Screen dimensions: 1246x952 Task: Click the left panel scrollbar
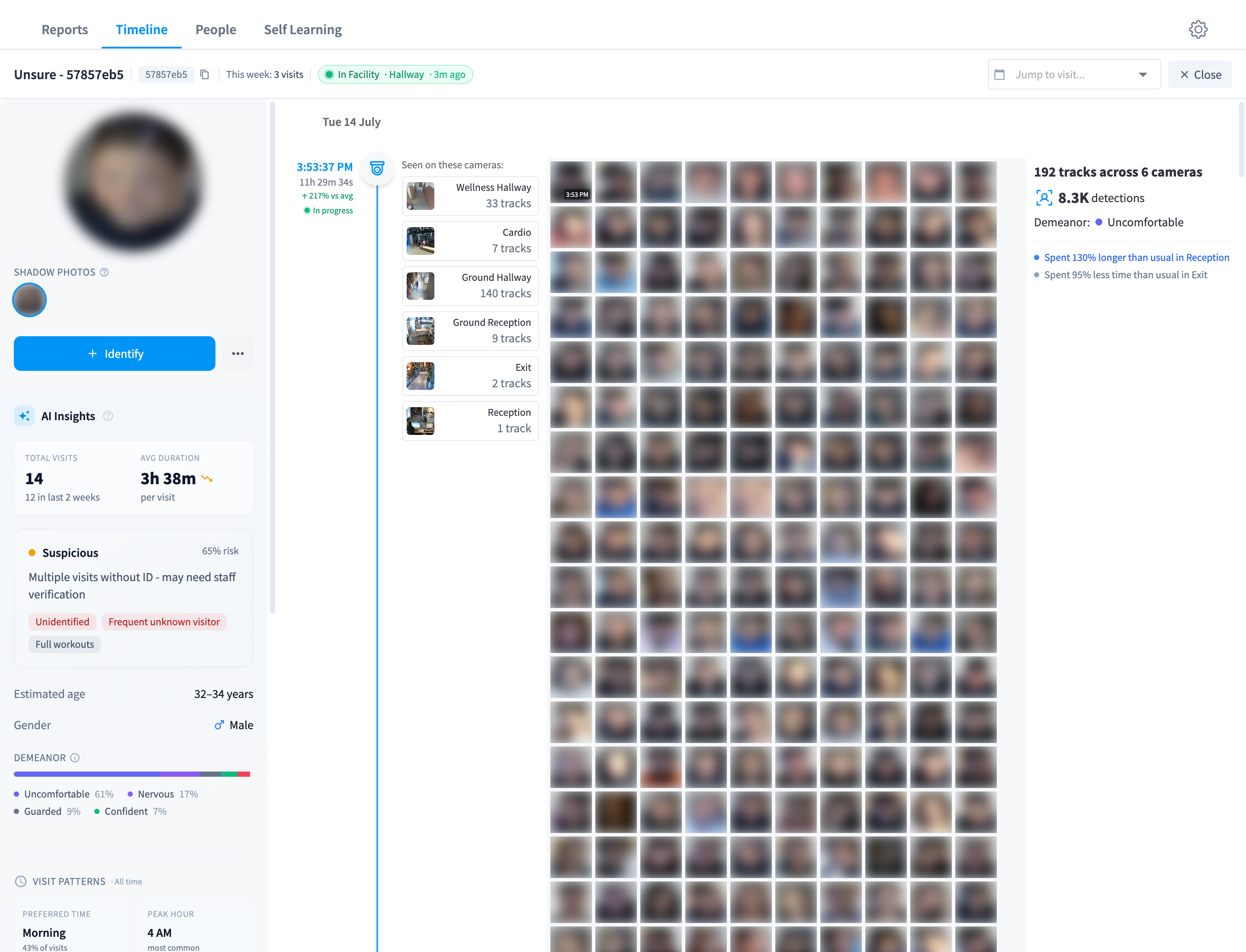(273, 357)
